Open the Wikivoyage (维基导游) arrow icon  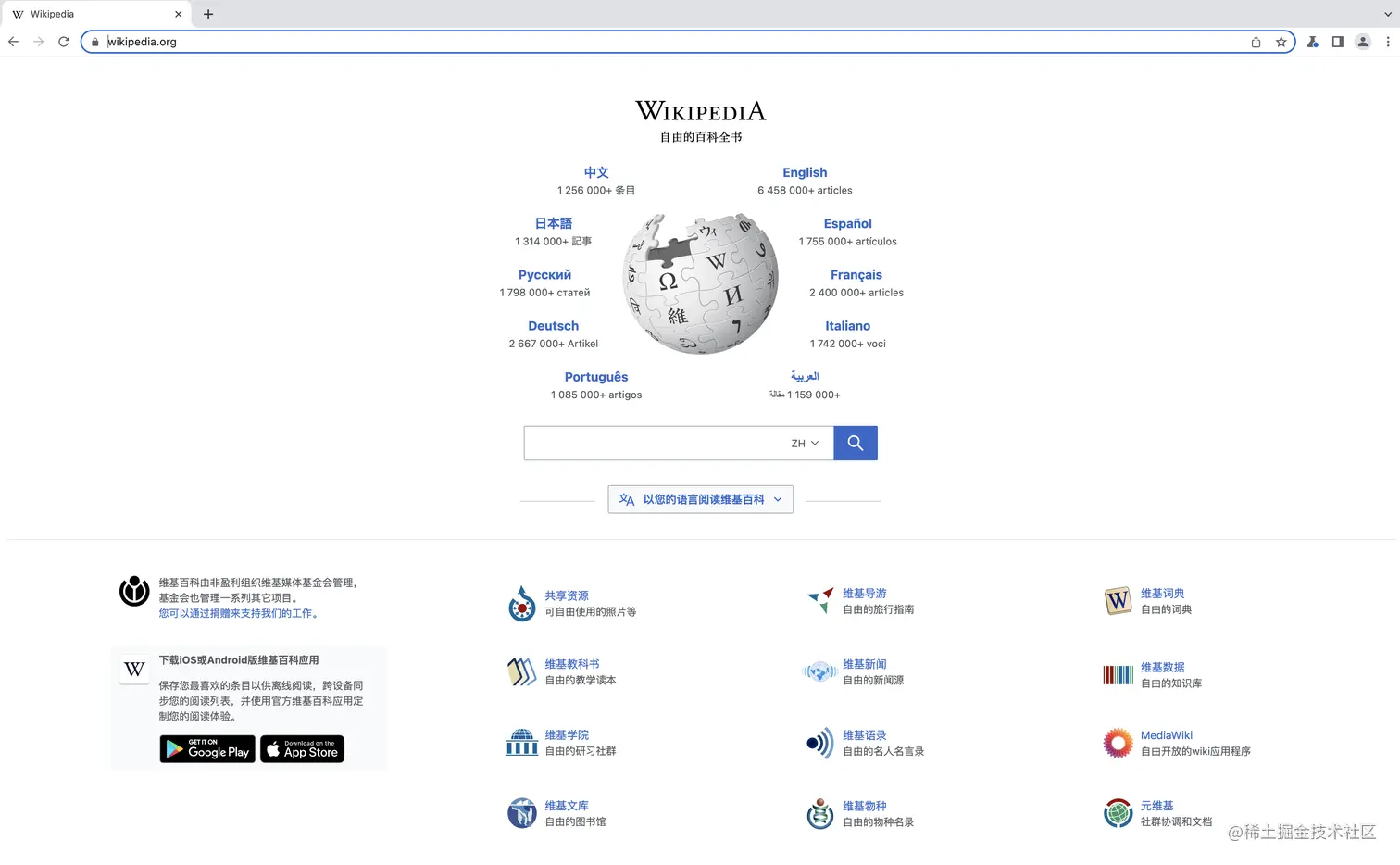820,600
